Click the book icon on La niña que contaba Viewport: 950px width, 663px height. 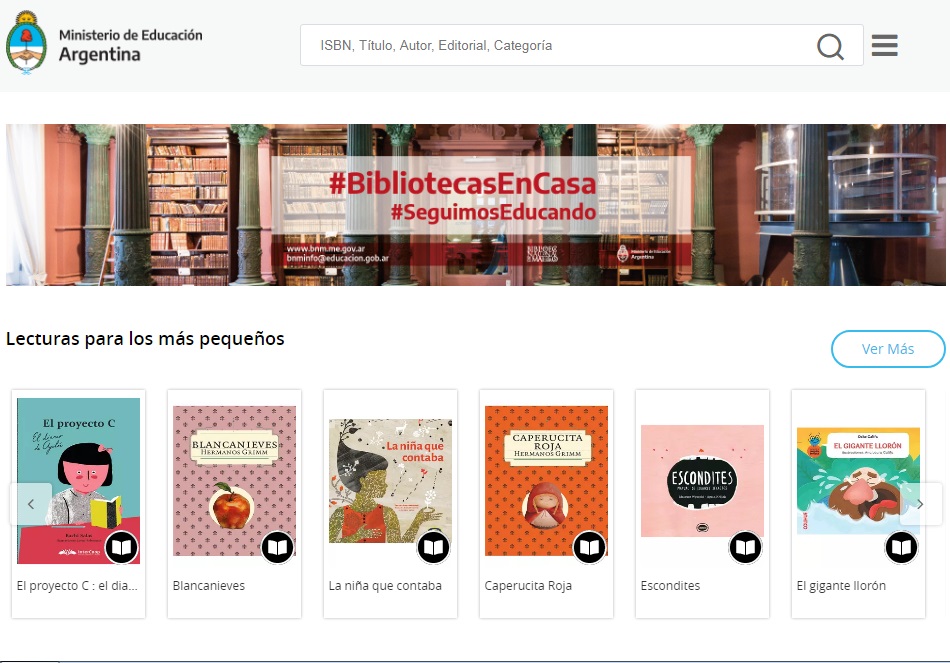(x=433, y=548)
